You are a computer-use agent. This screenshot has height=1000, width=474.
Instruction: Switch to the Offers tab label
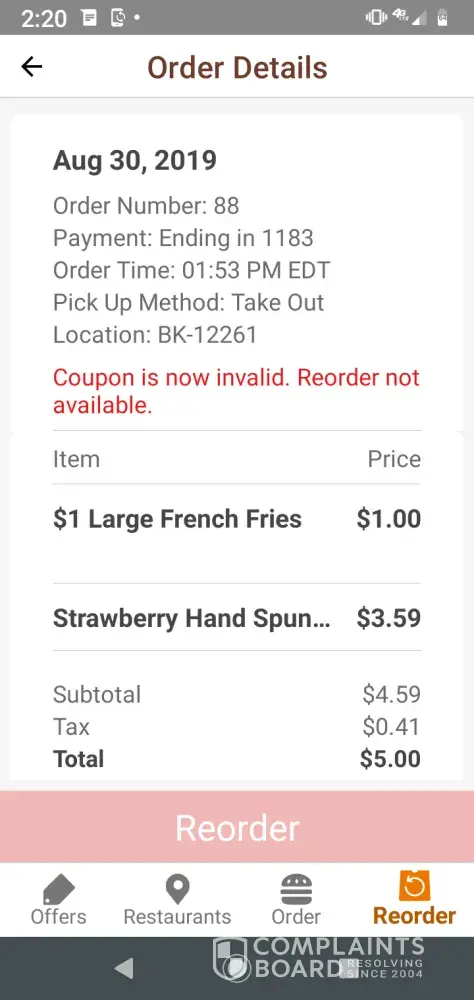point(59,916)
